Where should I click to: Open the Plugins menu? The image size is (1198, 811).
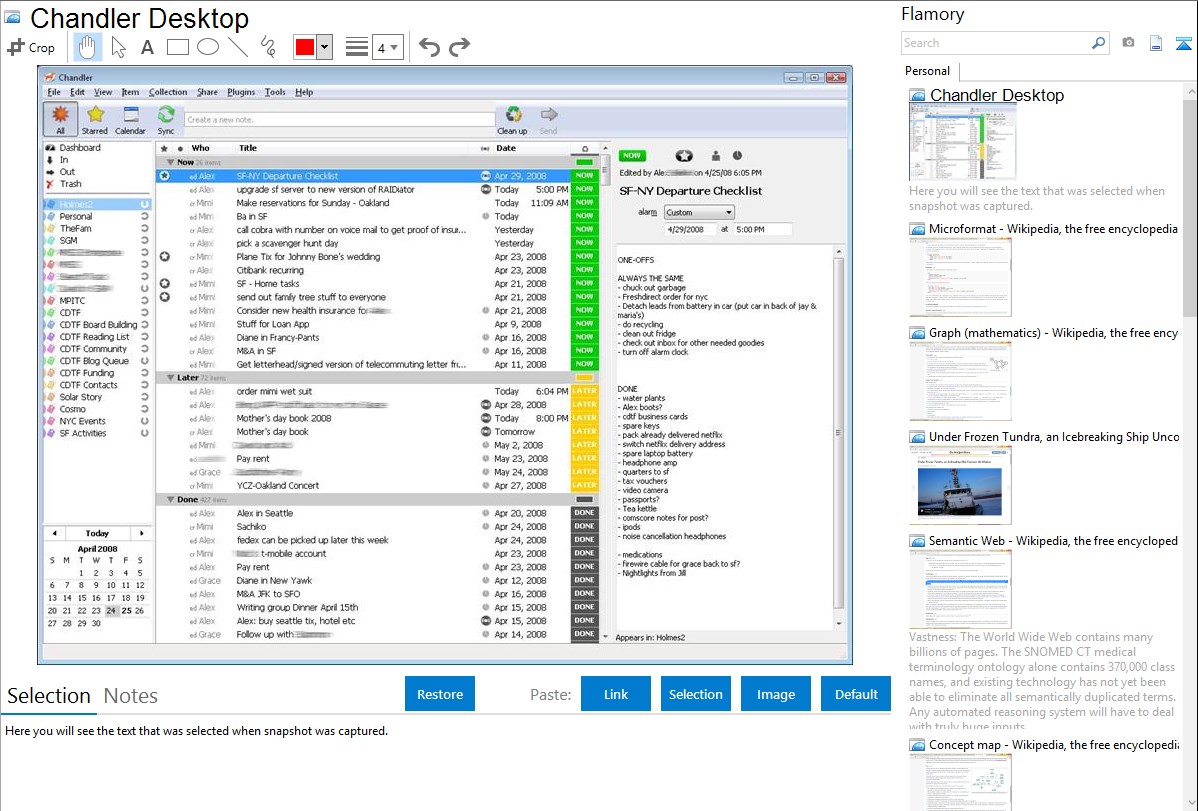tap(241, 92)
